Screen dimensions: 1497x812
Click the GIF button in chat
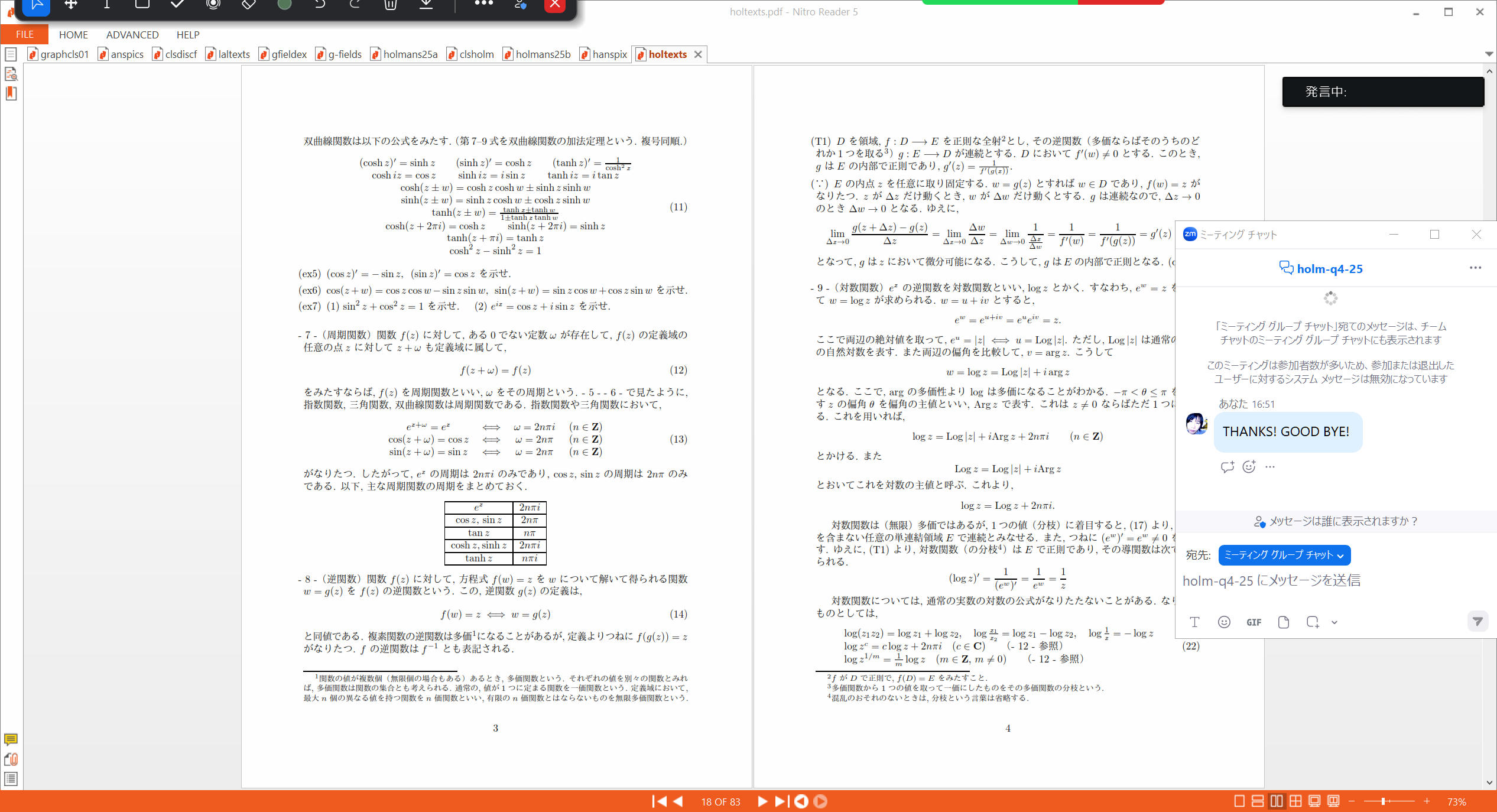point(1254,622)
